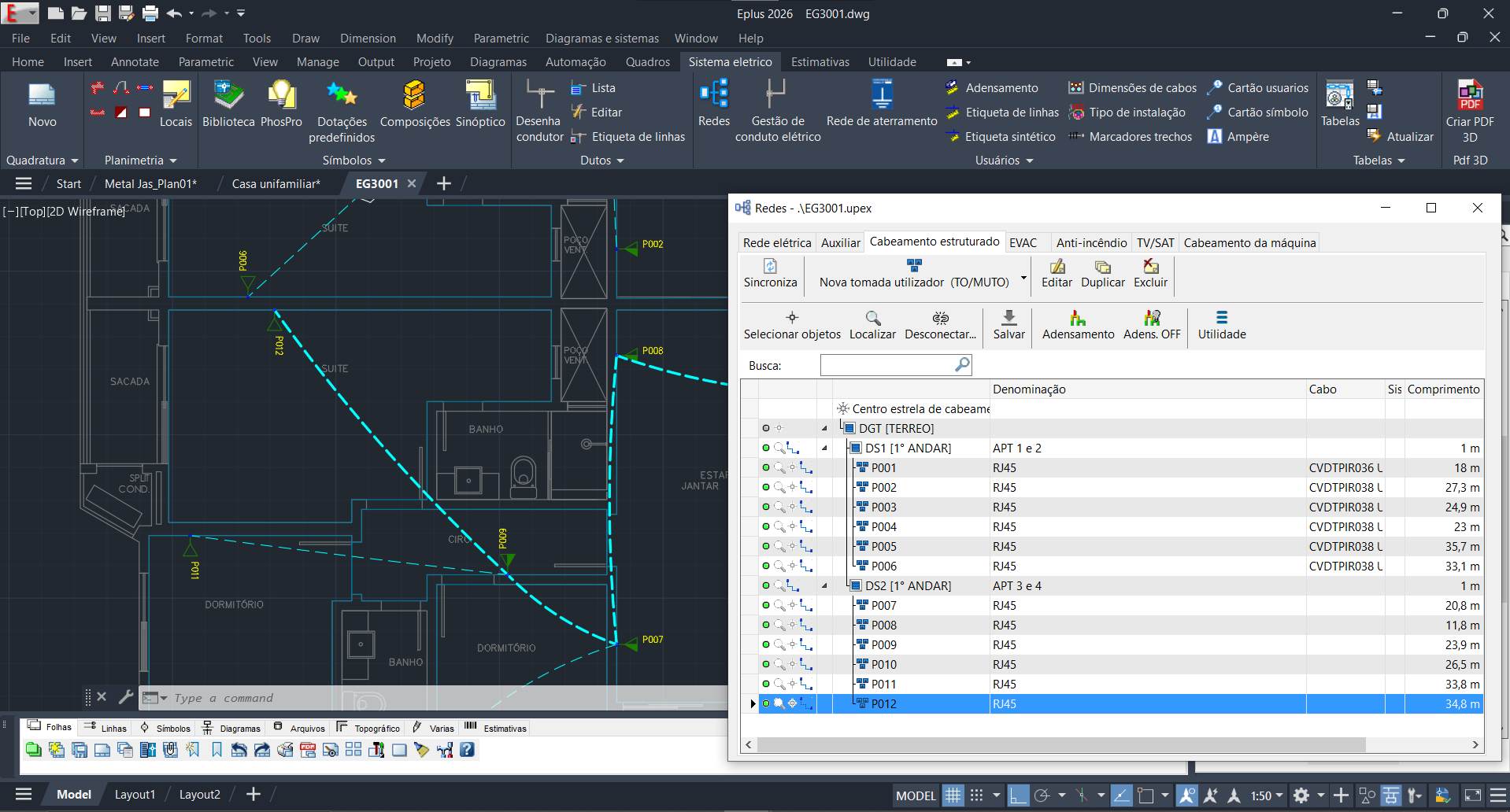The image size is (1510, 812).
Task: Switch to the Rede elétrica tab
Action: point(776,243)
